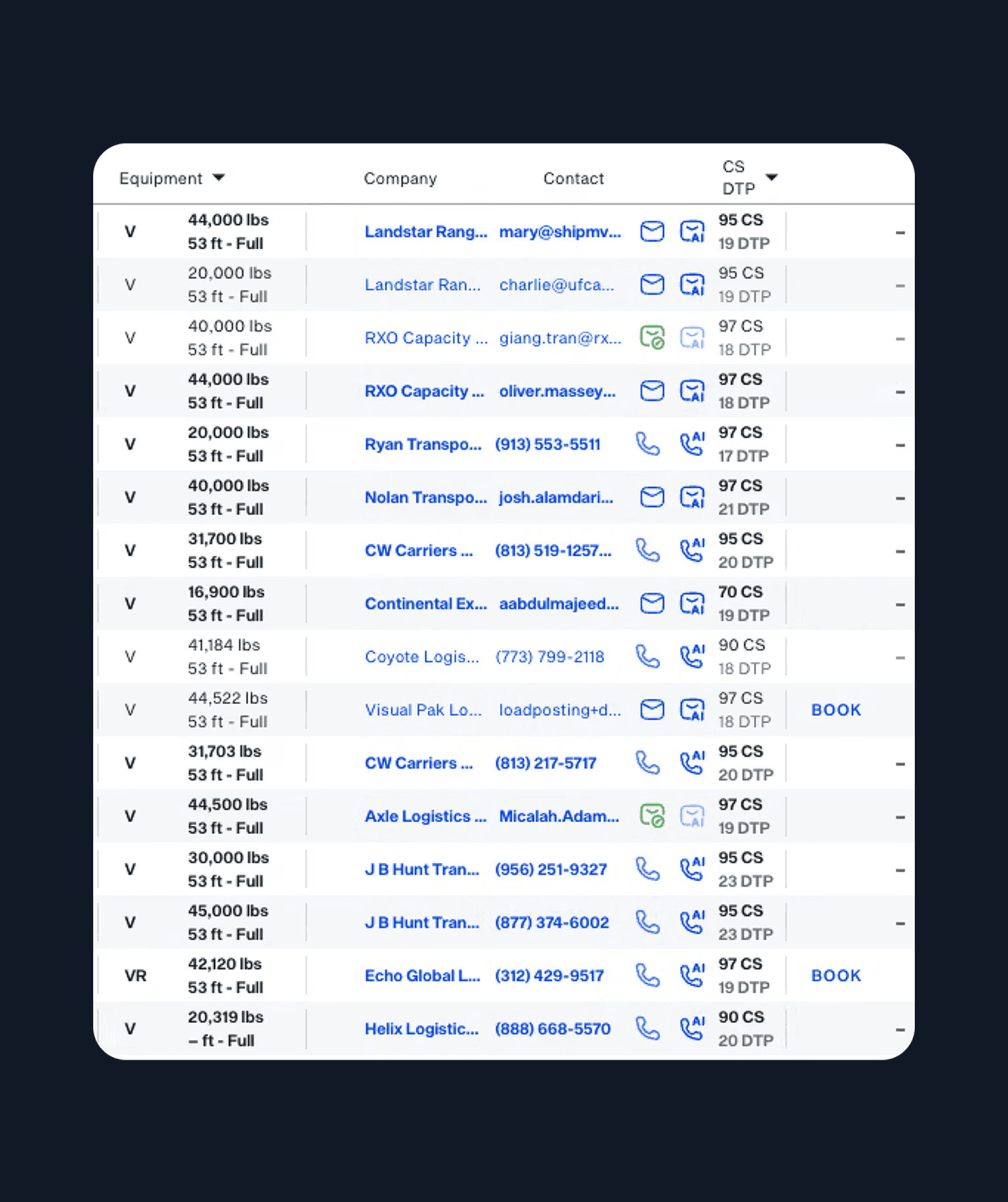Click phone icon for (813) 519-1257
Screen dimensions: 1008x1202
(x=648, y=550)
